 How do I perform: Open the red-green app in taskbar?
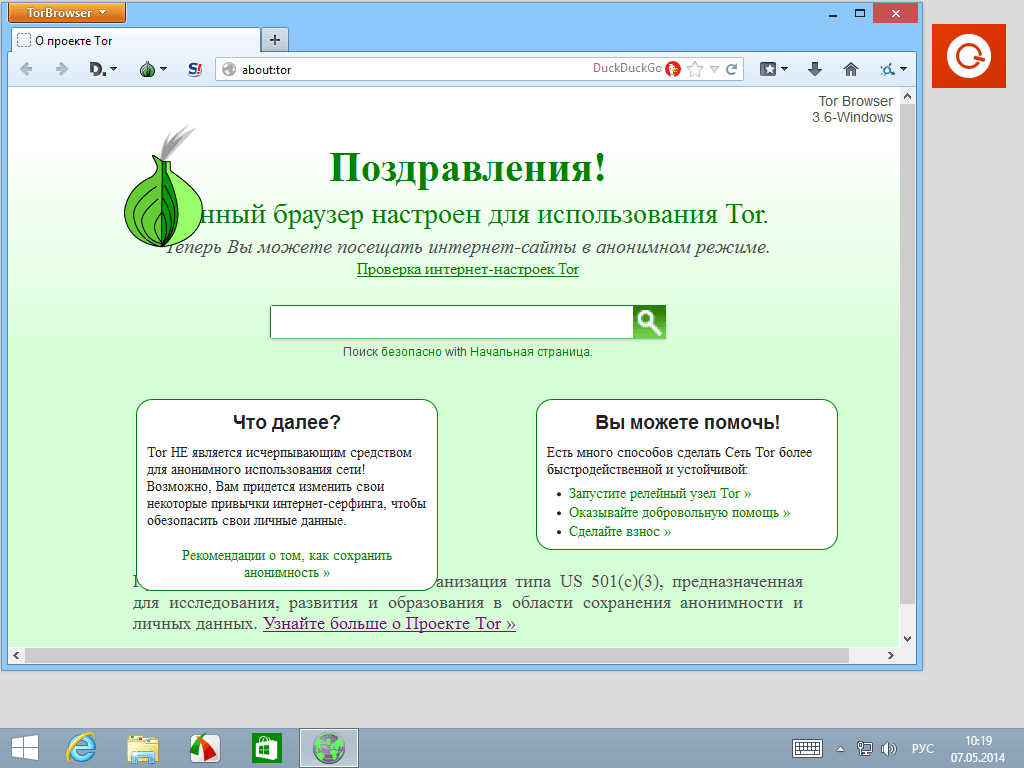[x=204, y=748]
